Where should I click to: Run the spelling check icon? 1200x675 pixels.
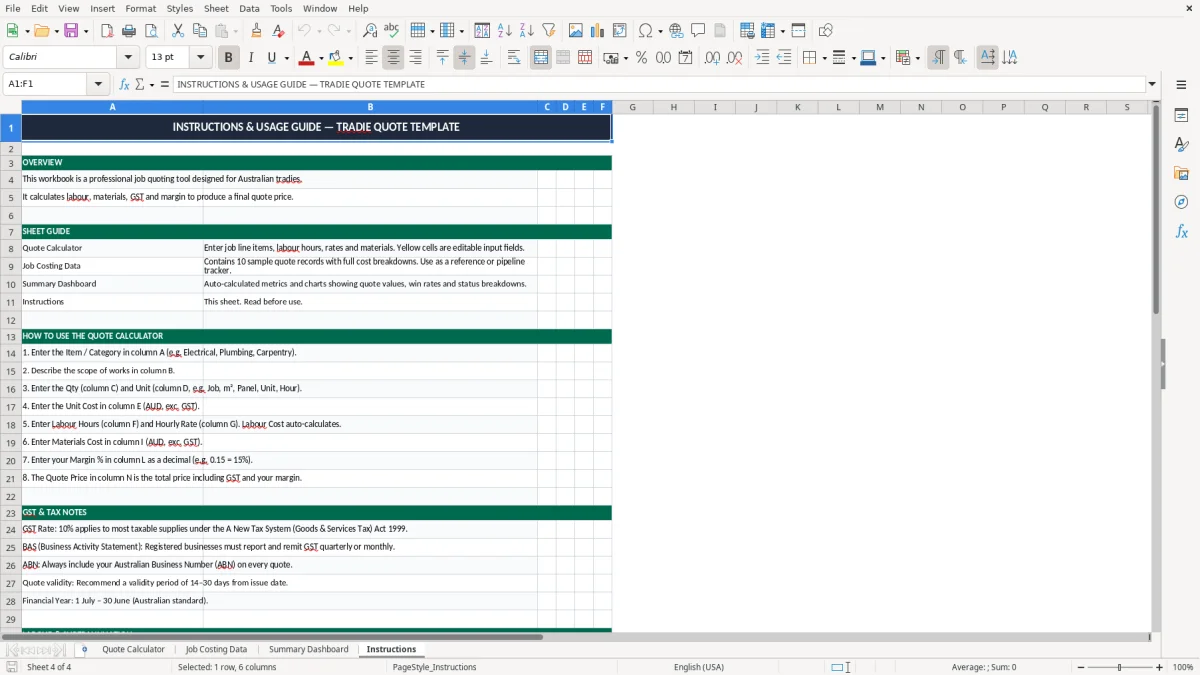[x=392, y=31]
